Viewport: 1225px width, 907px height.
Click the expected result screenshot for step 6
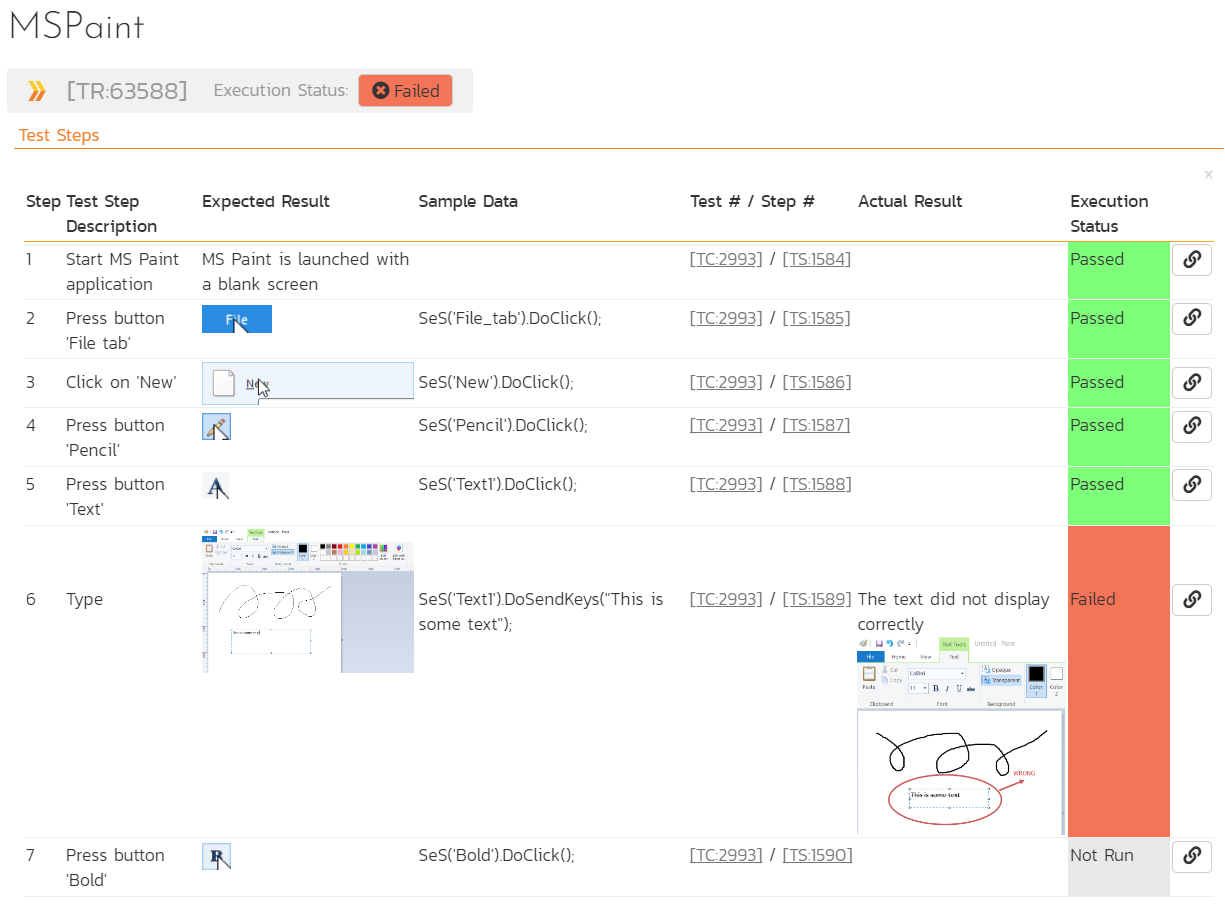(x=307, y=600)
